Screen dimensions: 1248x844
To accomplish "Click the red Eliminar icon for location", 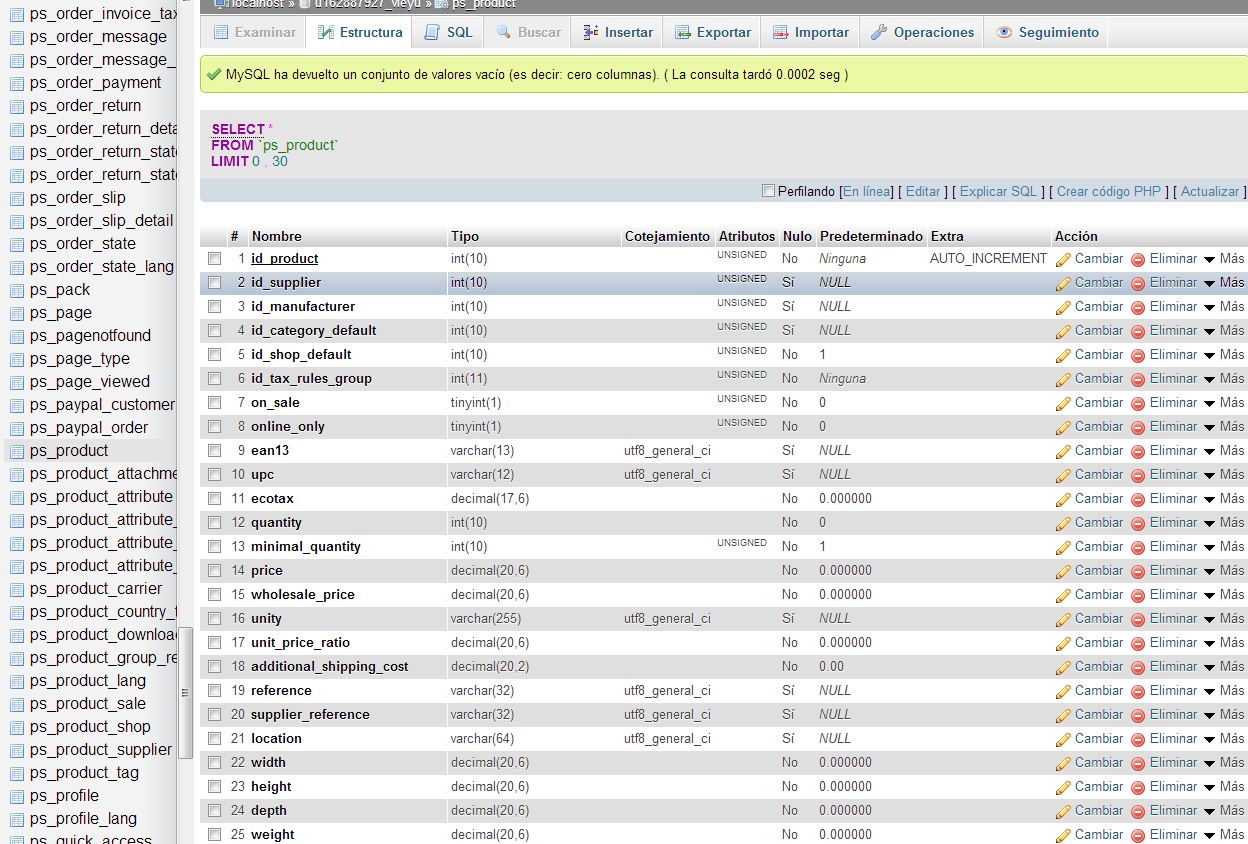I will point(1138,739).
